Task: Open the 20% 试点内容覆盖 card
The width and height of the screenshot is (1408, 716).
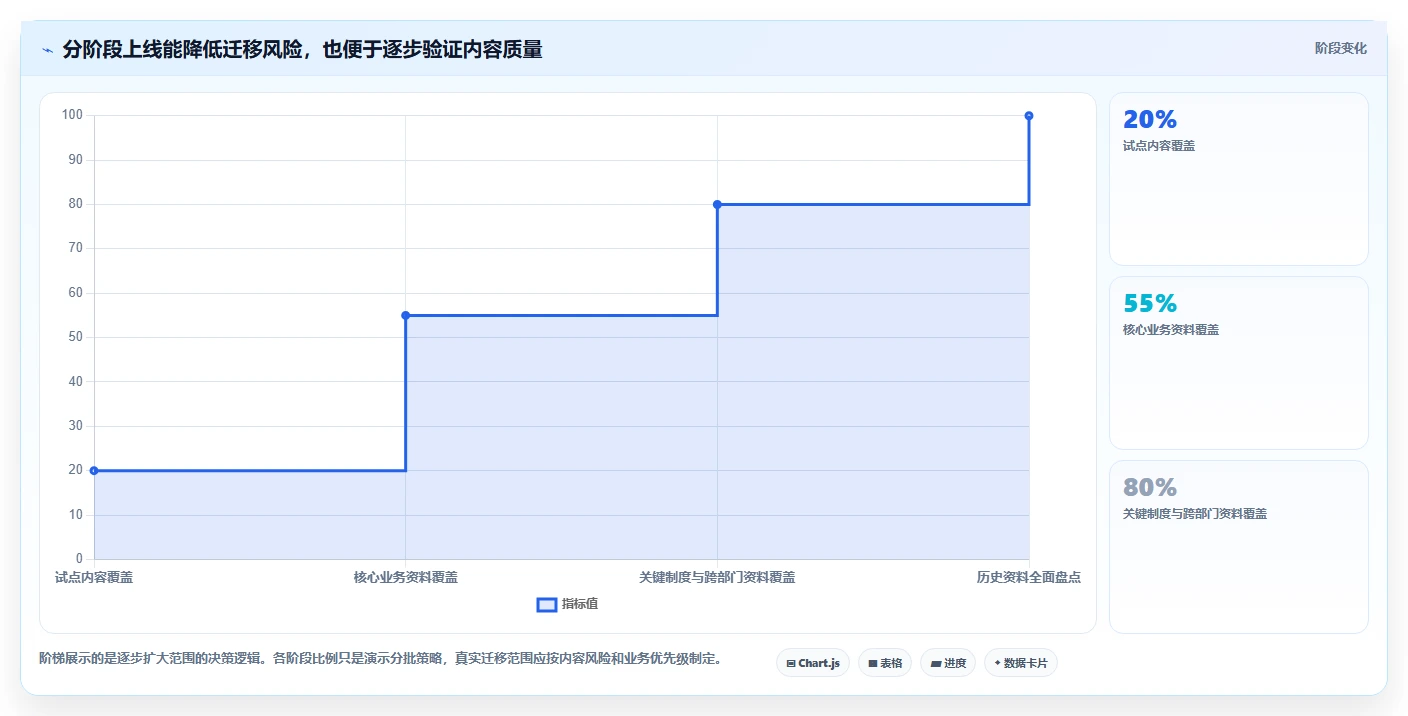Action: pos(1238,179)
